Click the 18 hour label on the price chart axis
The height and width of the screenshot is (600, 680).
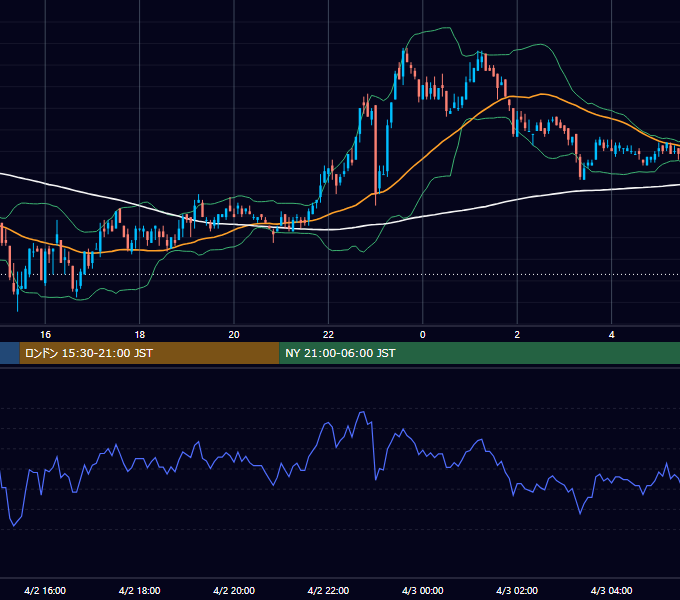tap(140, 335)
